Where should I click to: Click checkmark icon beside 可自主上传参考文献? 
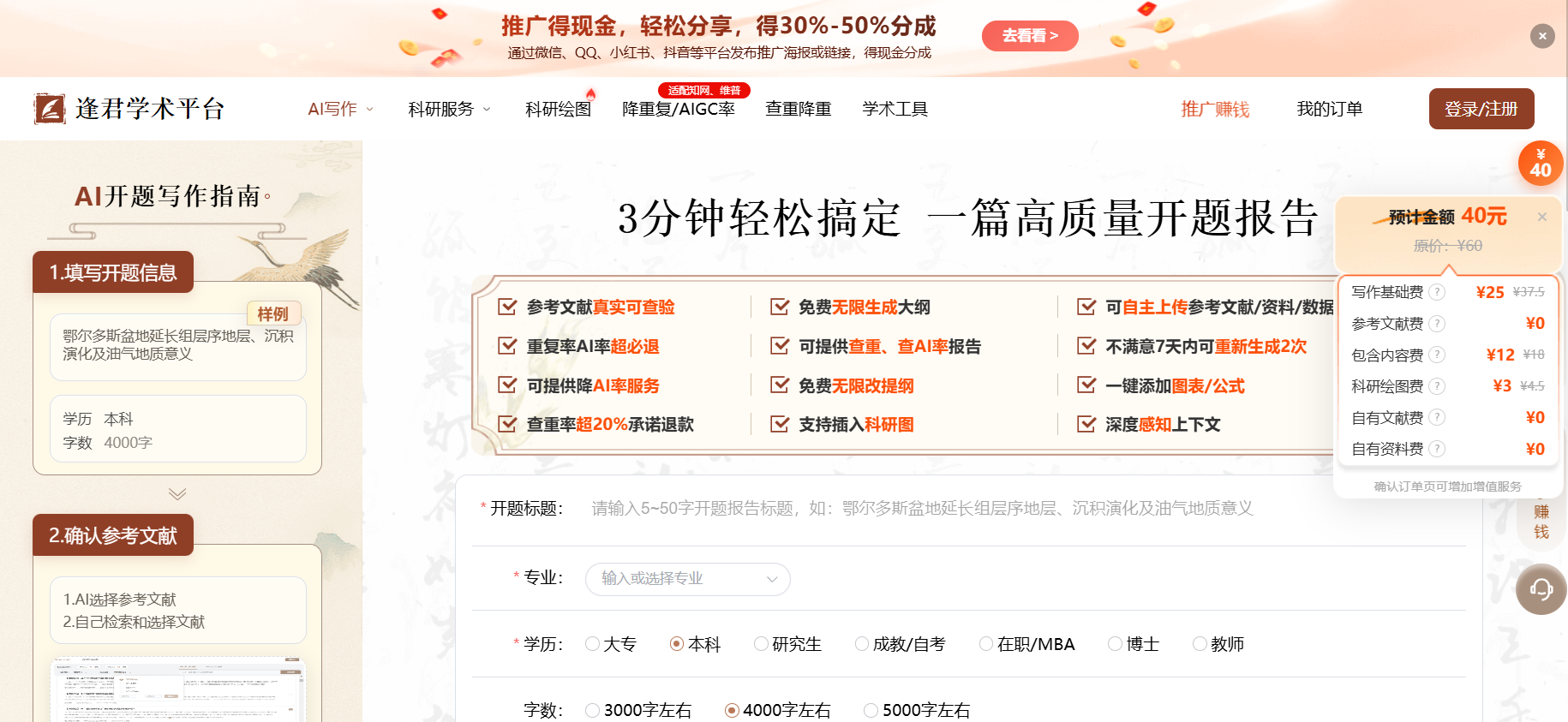pos(1086,307)
